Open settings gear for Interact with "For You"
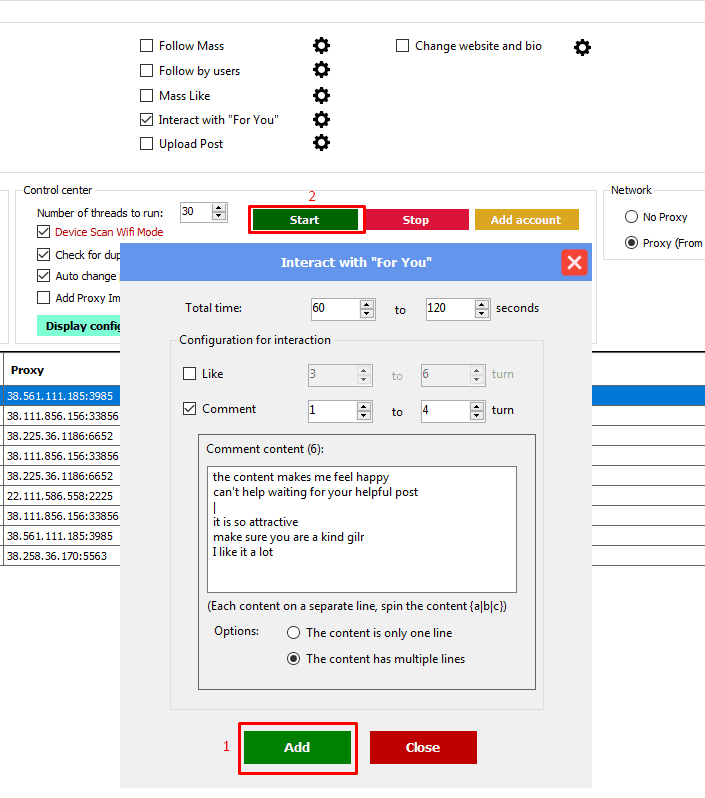The width and height of the screenshot is (705, 798). tap(321, 120)
